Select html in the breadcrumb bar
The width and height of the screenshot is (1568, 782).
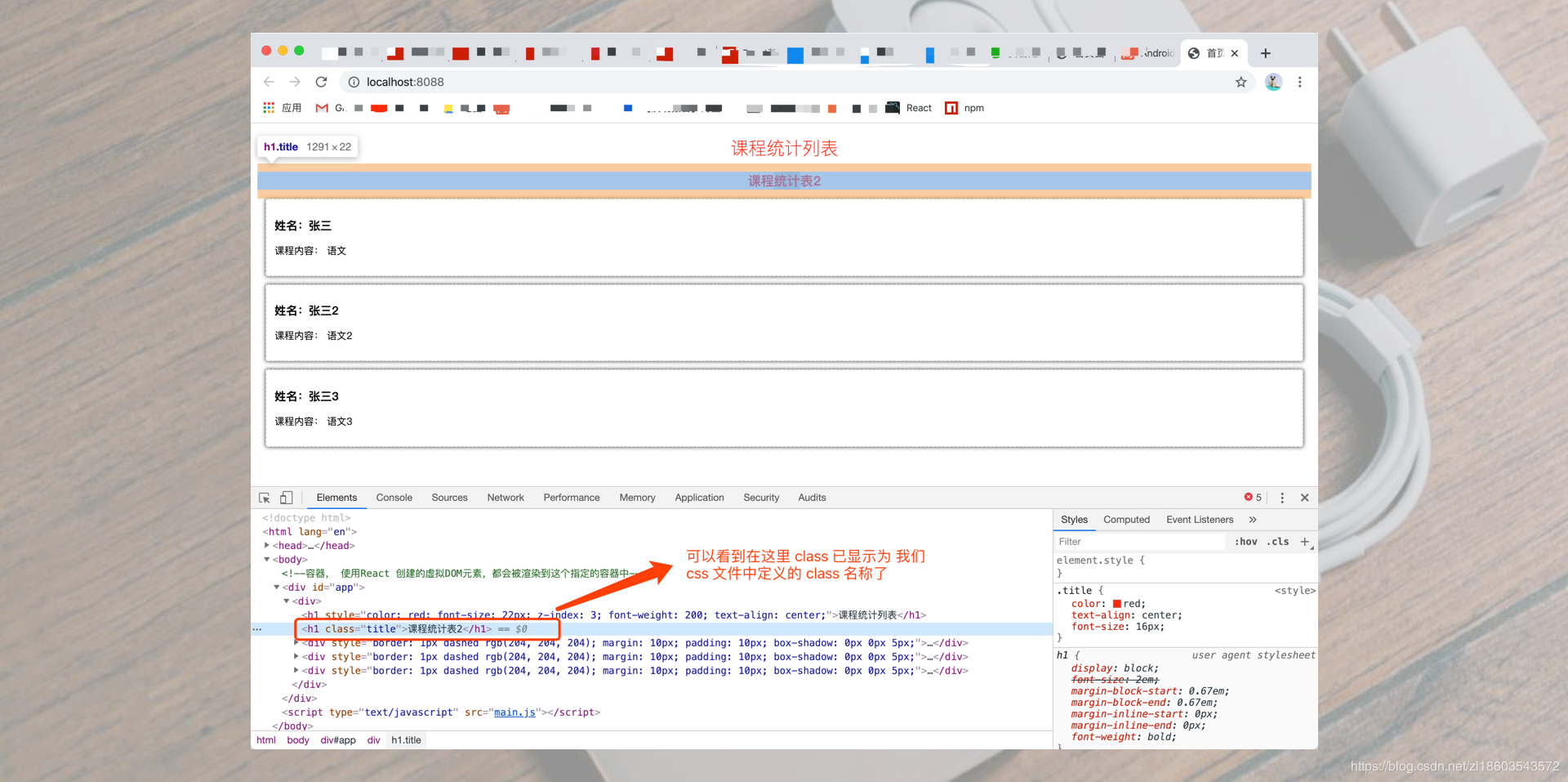pyautogui.click(x=266, y=740)
